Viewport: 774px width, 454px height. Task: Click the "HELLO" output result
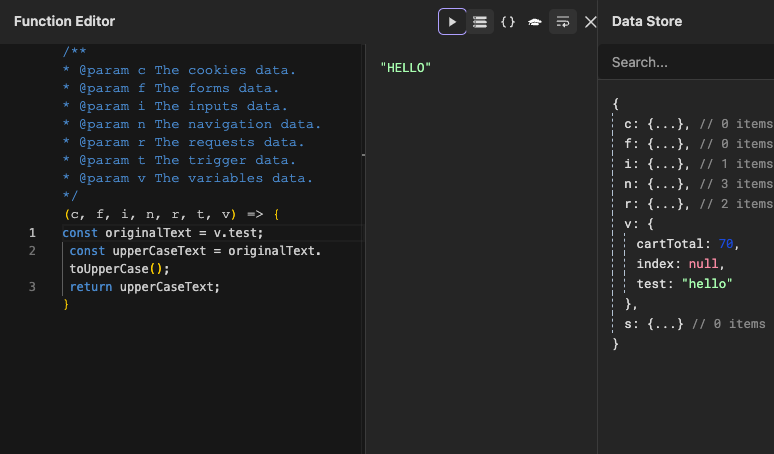[x=406, y=68]
